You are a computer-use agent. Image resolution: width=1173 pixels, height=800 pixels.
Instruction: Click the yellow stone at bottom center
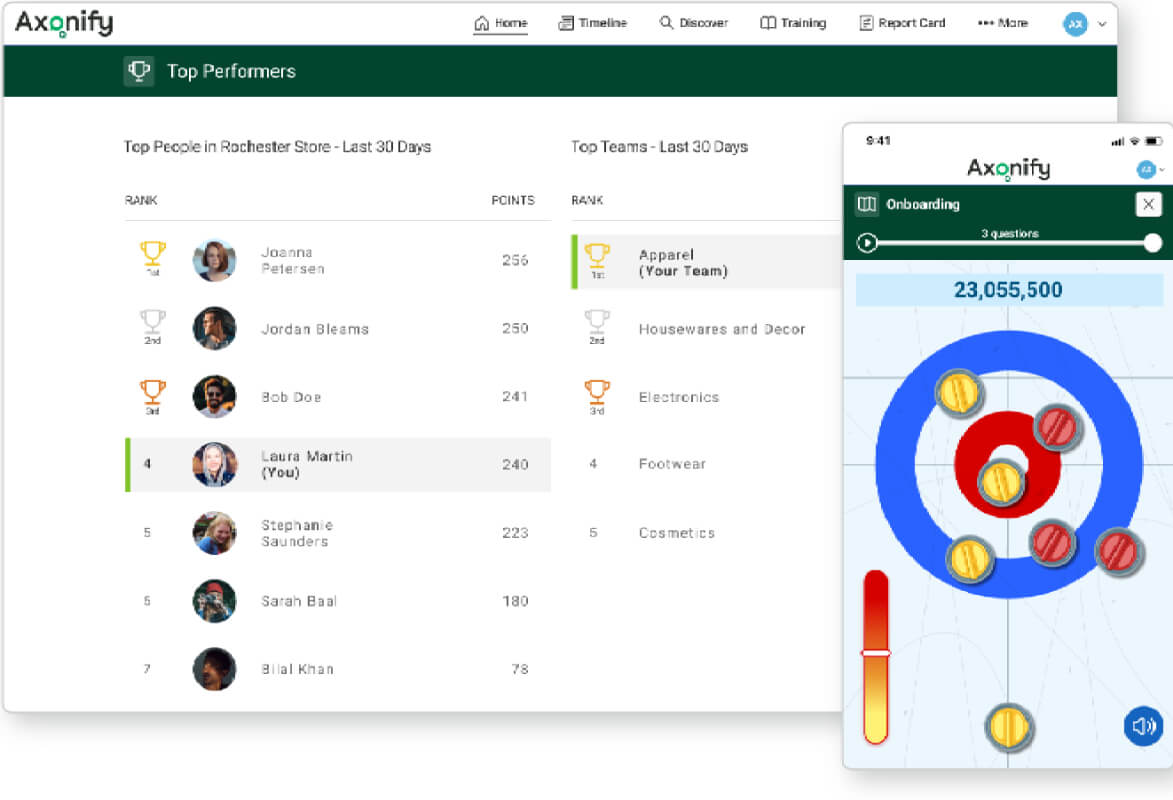coord(1008,727)
